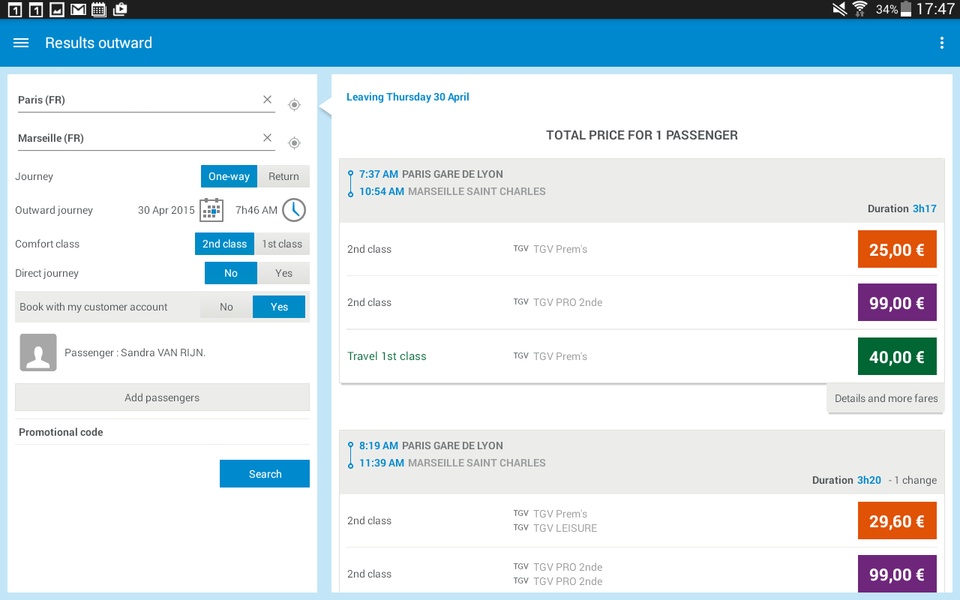The image size is (960, 600).
Task: Tap the battery indicator icon
Action: [906, 9]
